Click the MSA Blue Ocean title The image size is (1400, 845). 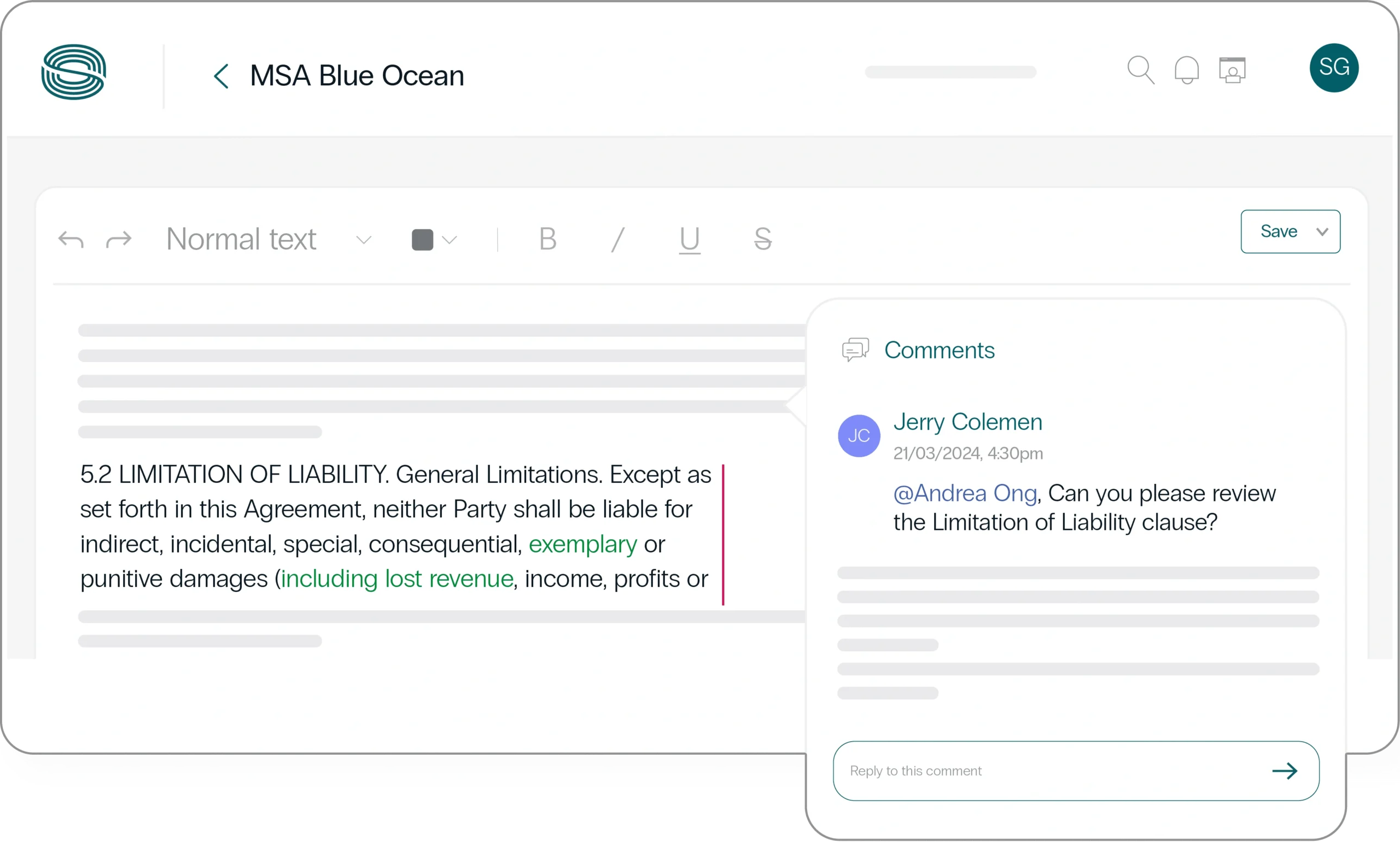357,75
